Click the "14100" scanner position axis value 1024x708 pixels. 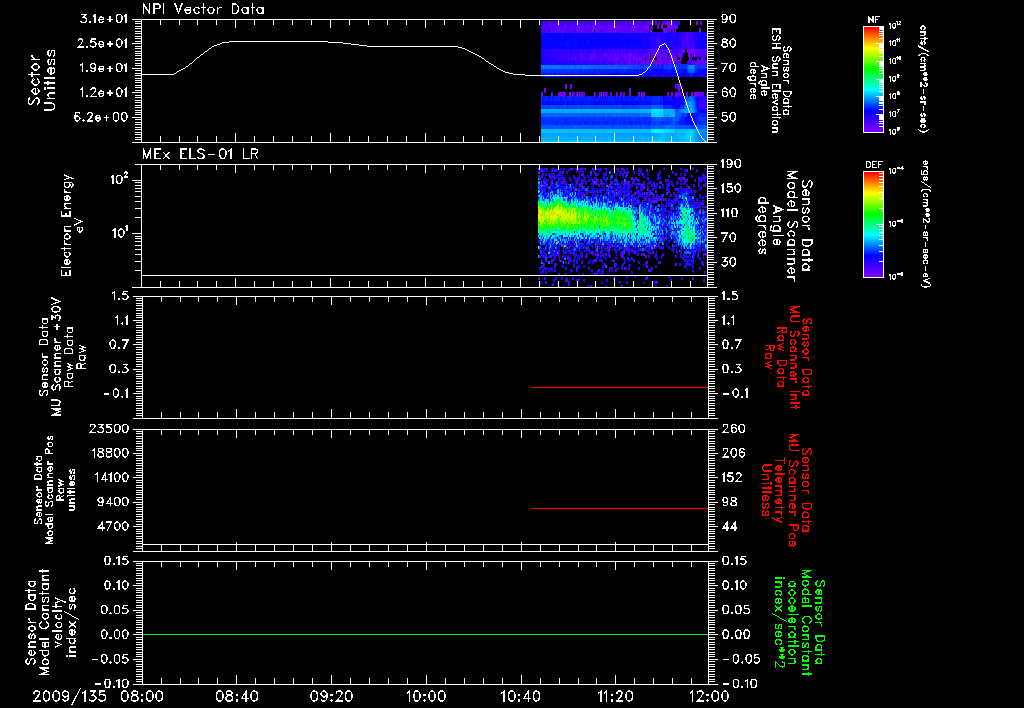click(x=108, y=477)
